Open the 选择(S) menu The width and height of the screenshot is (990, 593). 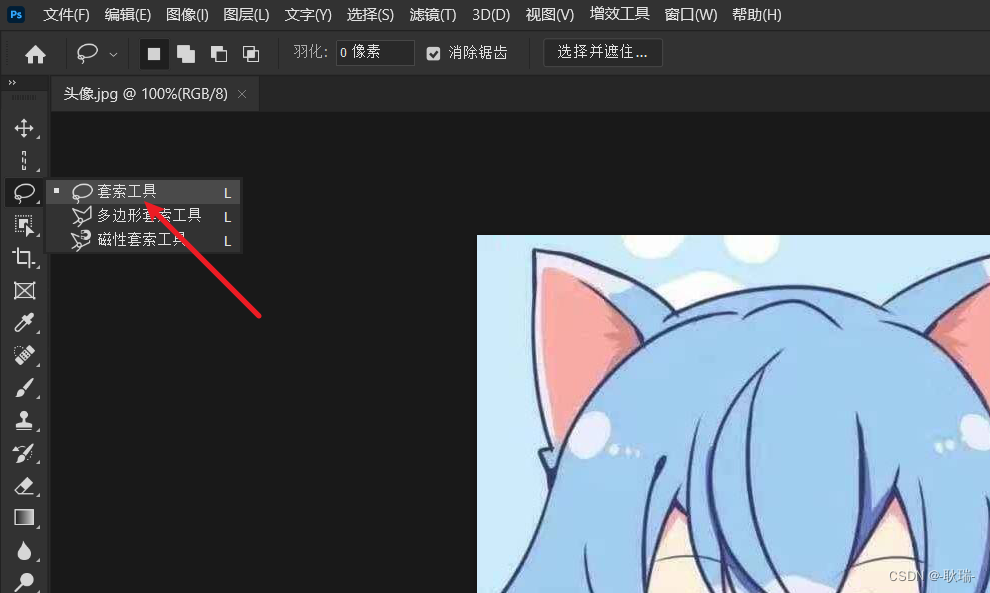point(370,15)
